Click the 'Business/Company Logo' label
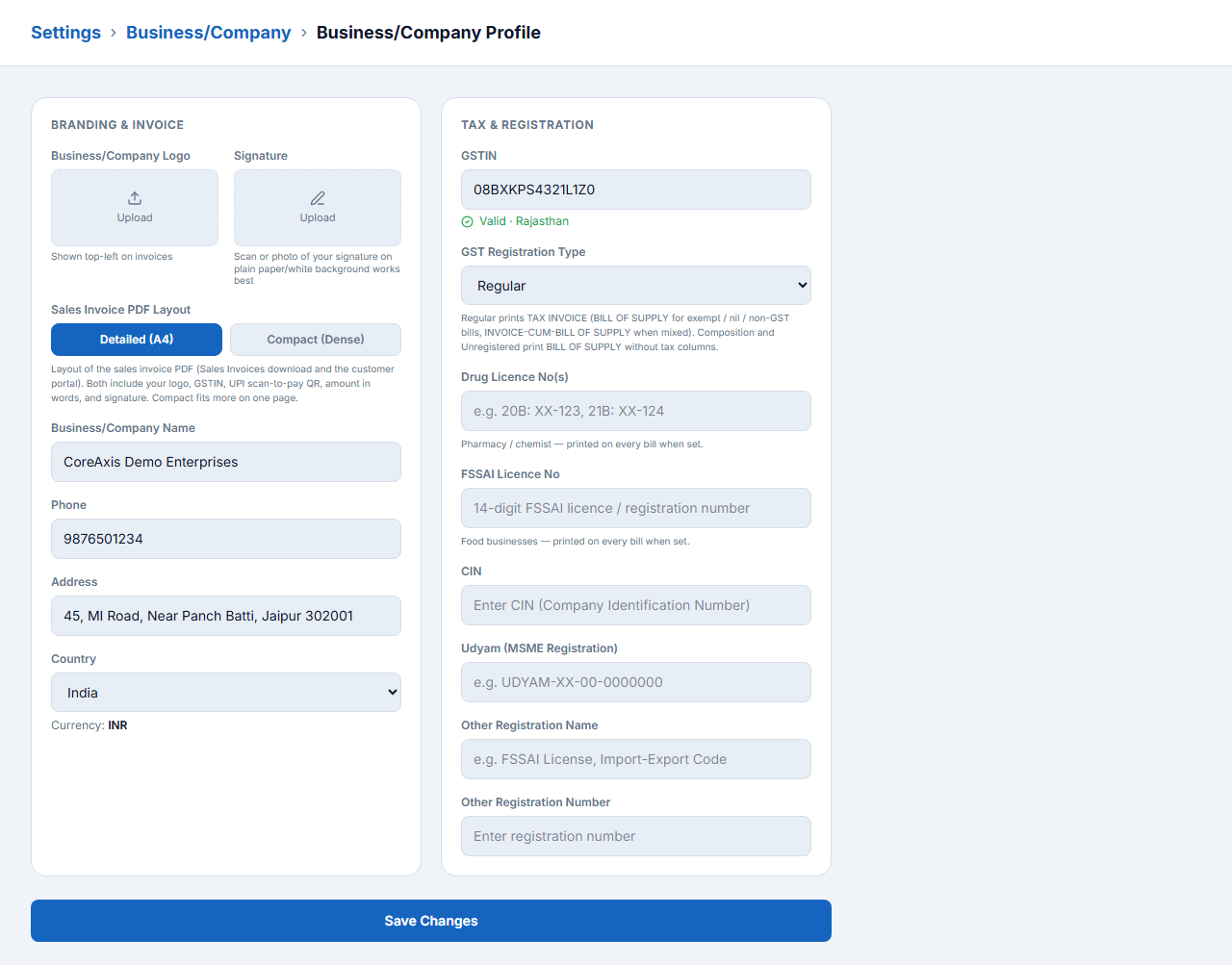The height and width of the screenshot is (965, 1232). pyautogui.click(x=120, y=156)
